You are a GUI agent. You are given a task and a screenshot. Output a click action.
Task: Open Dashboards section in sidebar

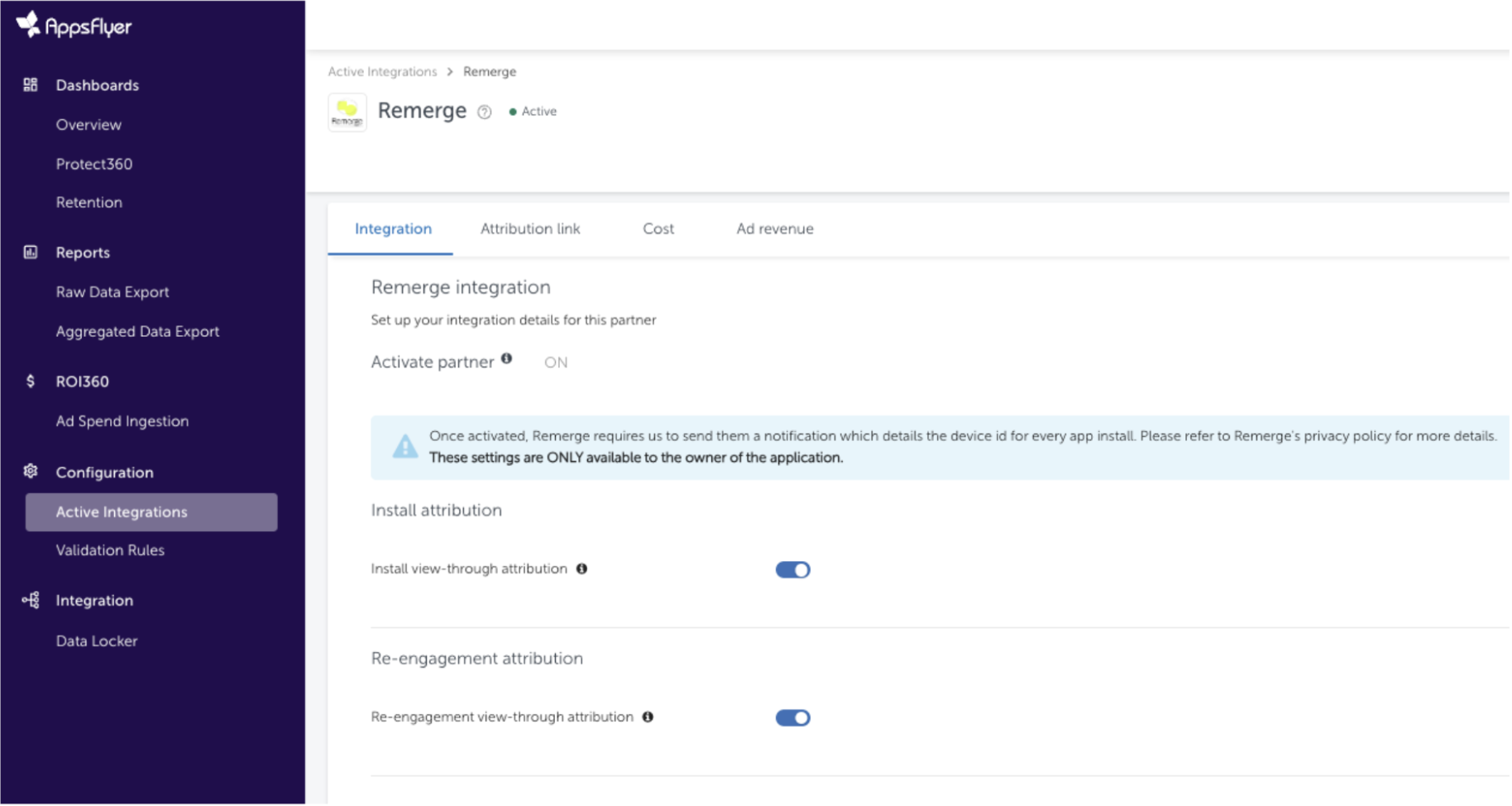coord(98,85)
